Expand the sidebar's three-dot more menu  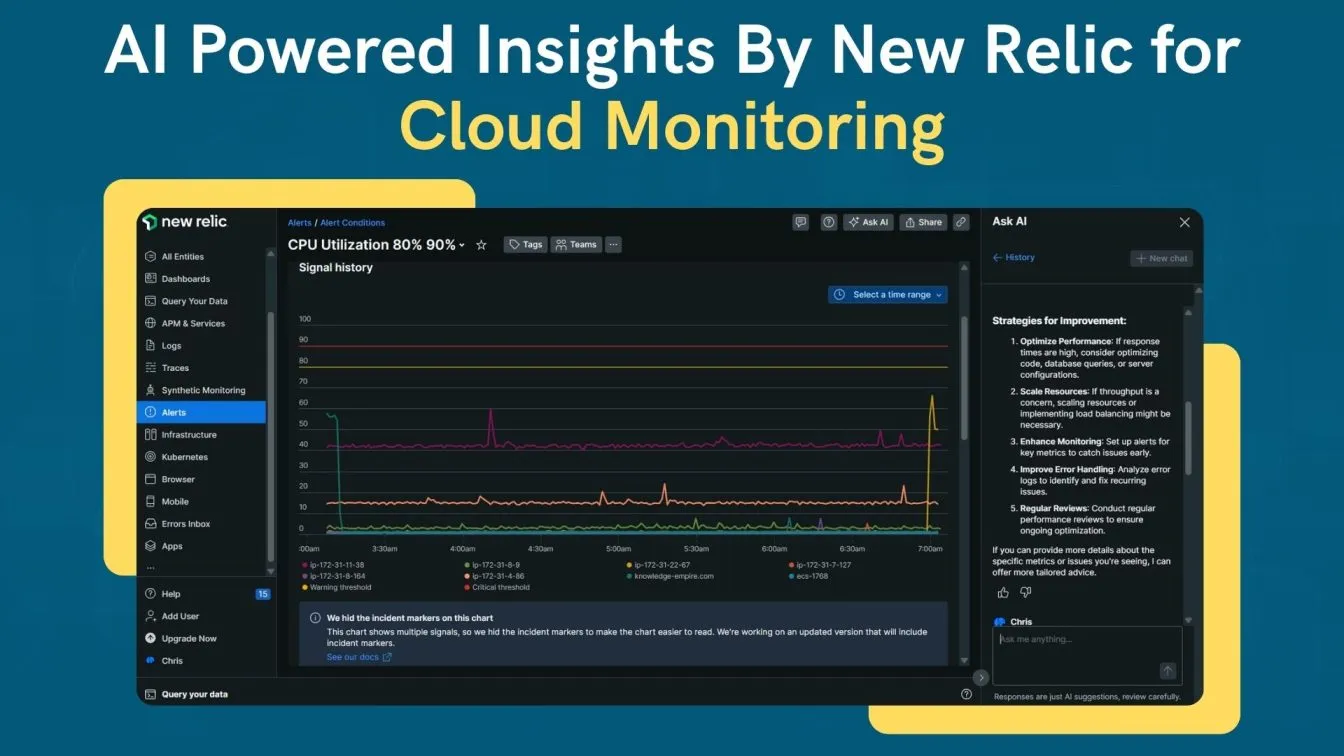pyautogui.click(x=151, y=567)
